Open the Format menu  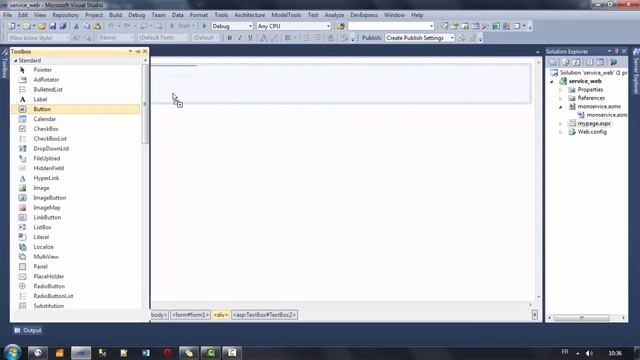(x=199, y=15)
